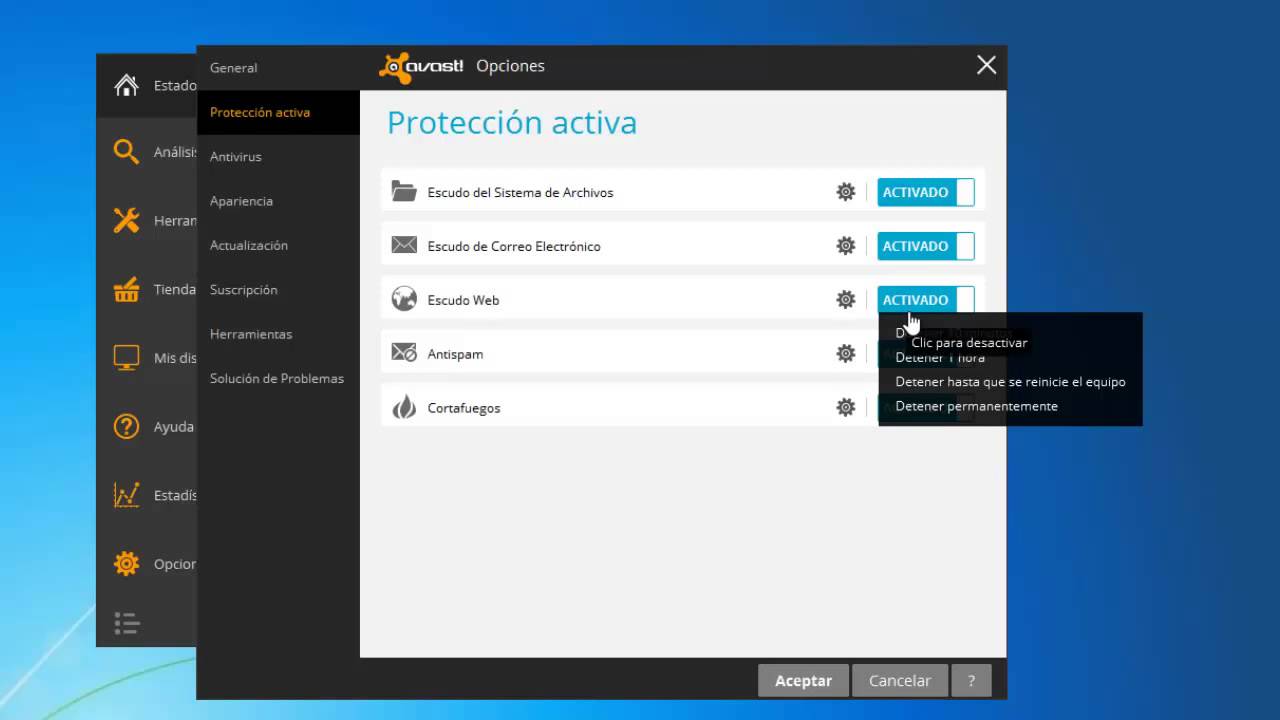This screenshot has height=720, width=1280.
Task: Open the Mis dispositivos monitor icon
Action: click(x=126, y=358)
